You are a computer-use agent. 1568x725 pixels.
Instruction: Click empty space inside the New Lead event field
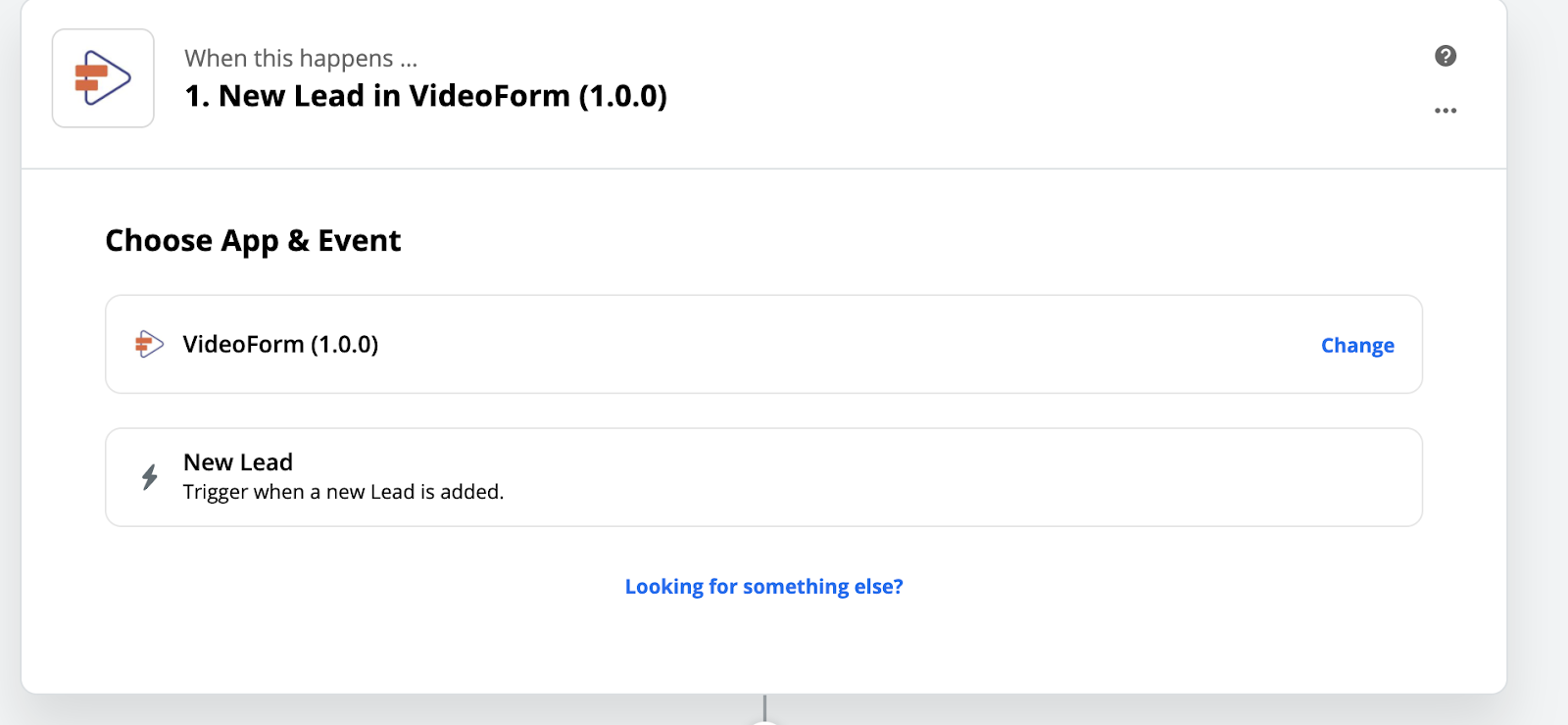pos(882,477)
